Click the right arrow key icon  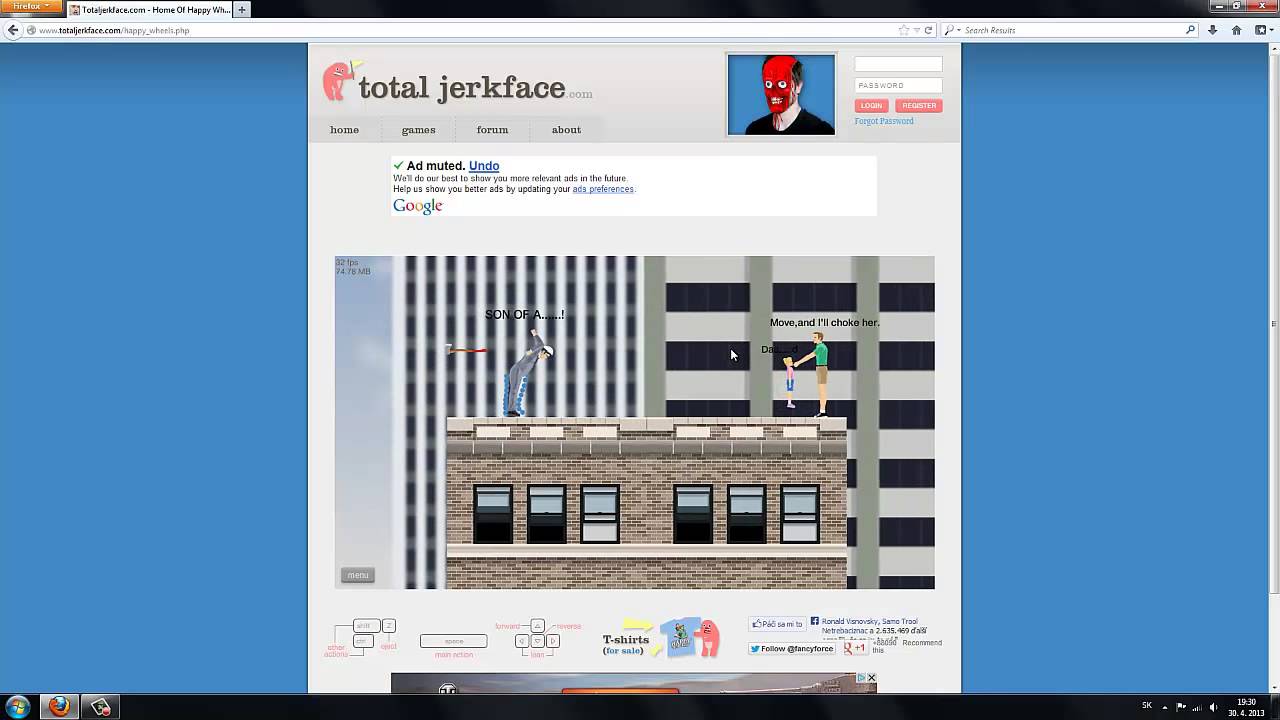pos(553,641)
